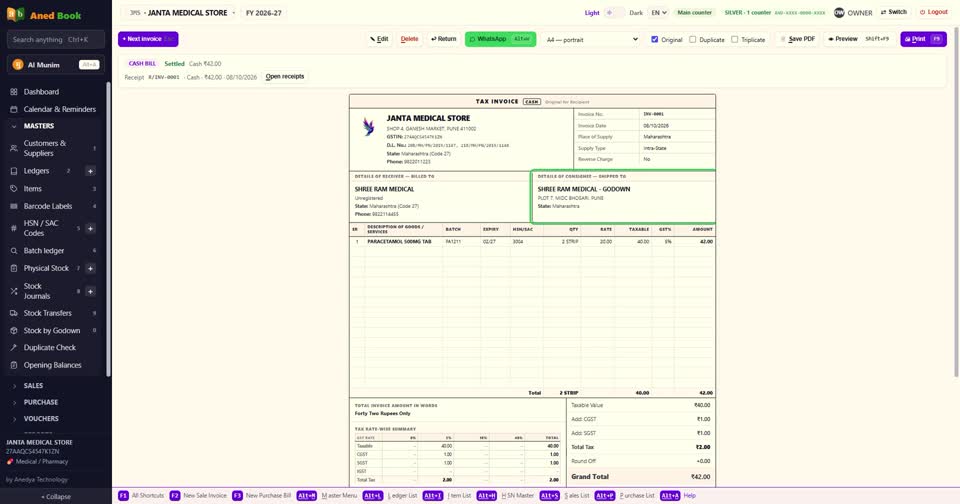Screen dimensions: 960x504
Task: Uncheck the Original copy checkbox
Action: (x=654, y=39)
